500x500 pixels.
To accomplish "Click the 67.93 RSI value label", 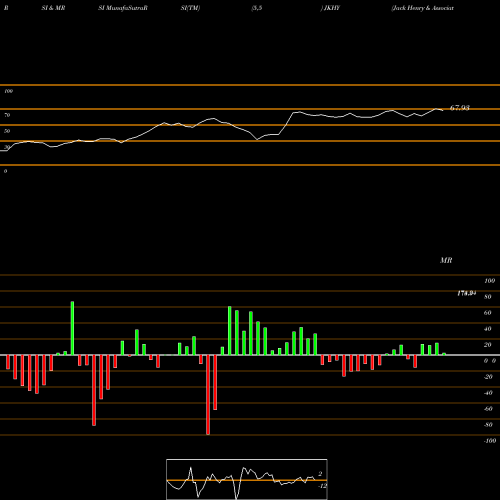I will (x=460, y=108).
